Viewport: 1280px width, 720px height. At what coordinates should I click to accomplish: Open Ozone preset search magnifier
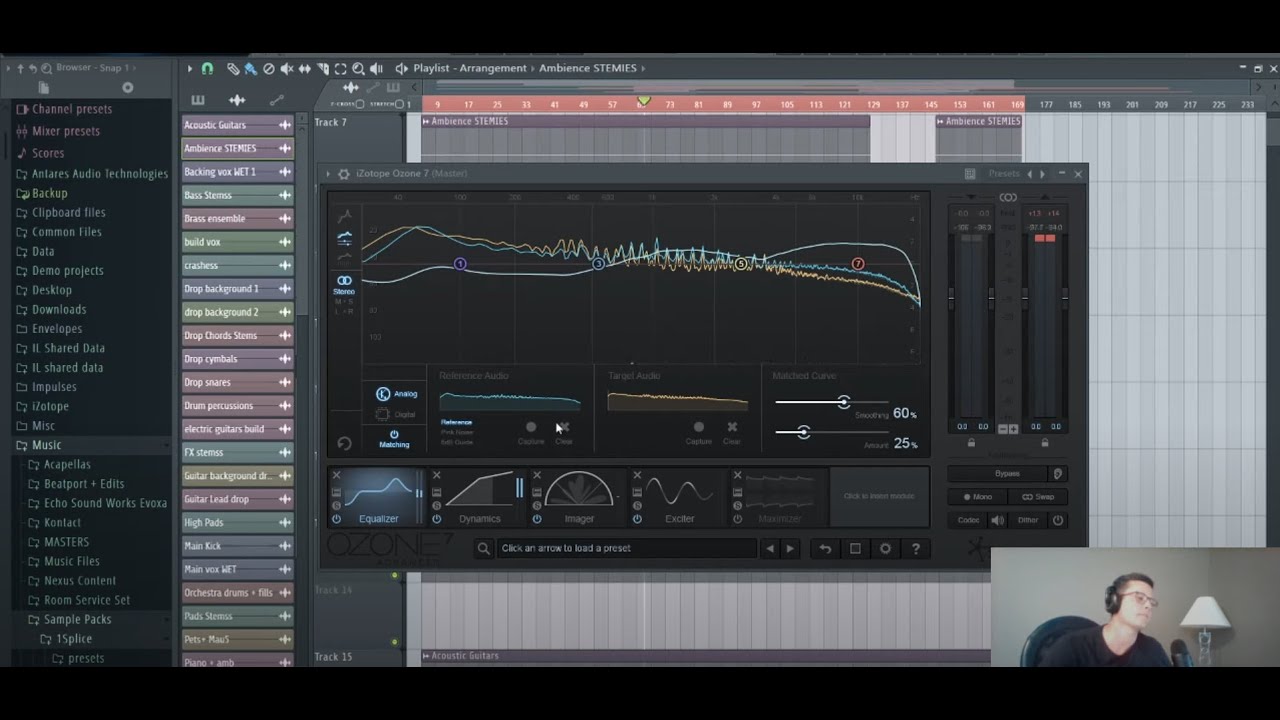(x=484, y=548)
